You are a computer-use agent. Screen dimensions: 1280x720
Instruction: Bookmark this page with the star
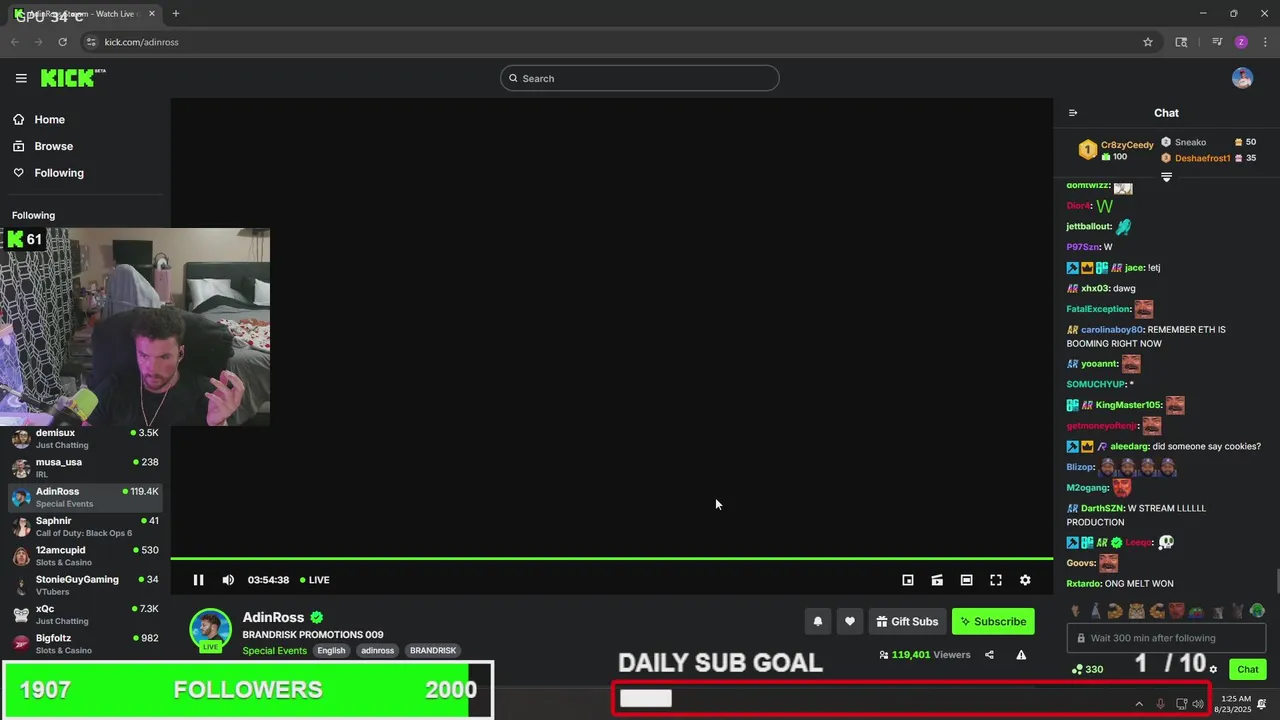pyautogui.click(x=1148, y=42)
